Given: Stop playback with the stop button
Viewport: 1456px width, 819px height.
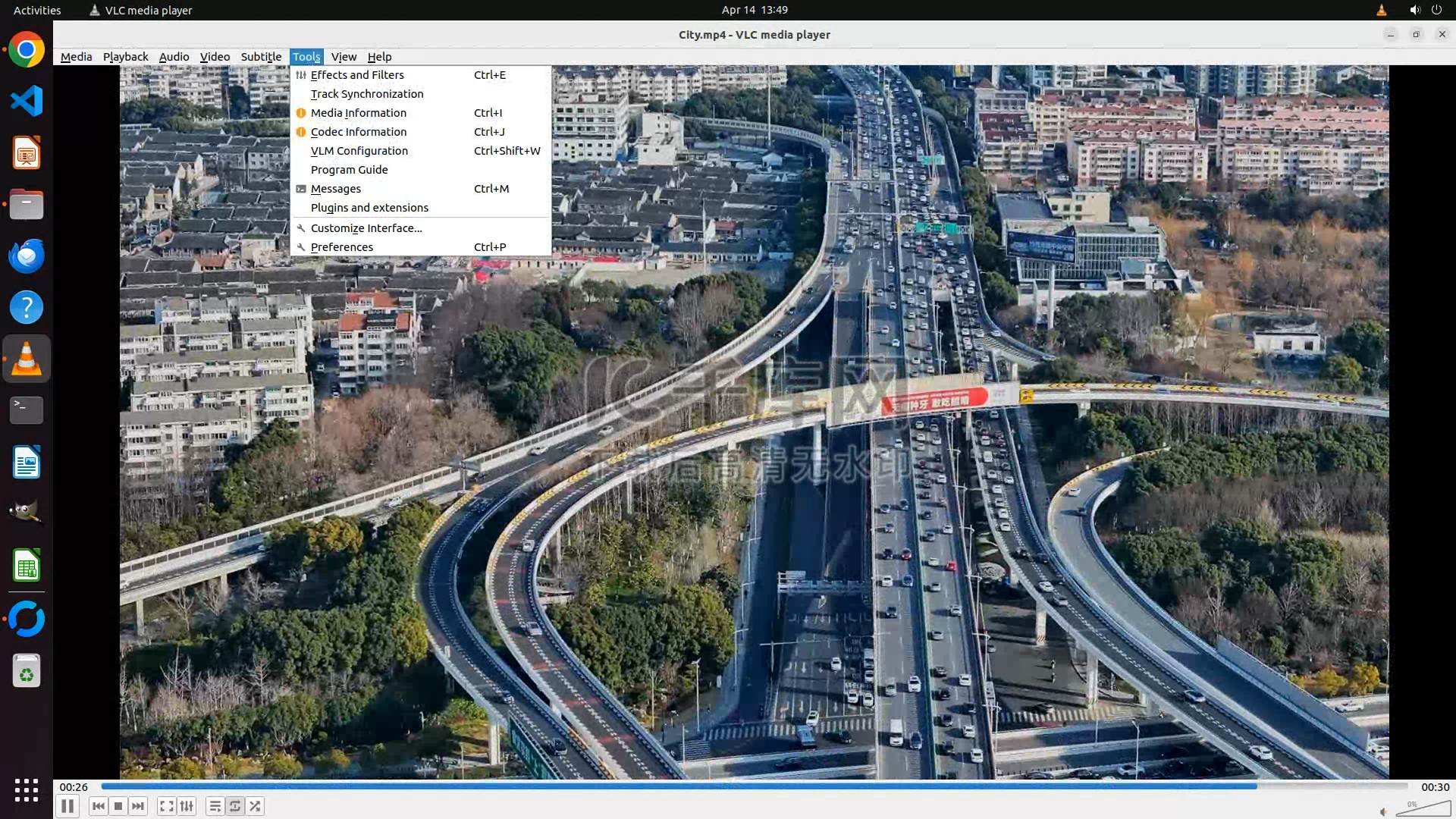Looking at the screenshot, I should pyautogui.click(x=118, y=806).
